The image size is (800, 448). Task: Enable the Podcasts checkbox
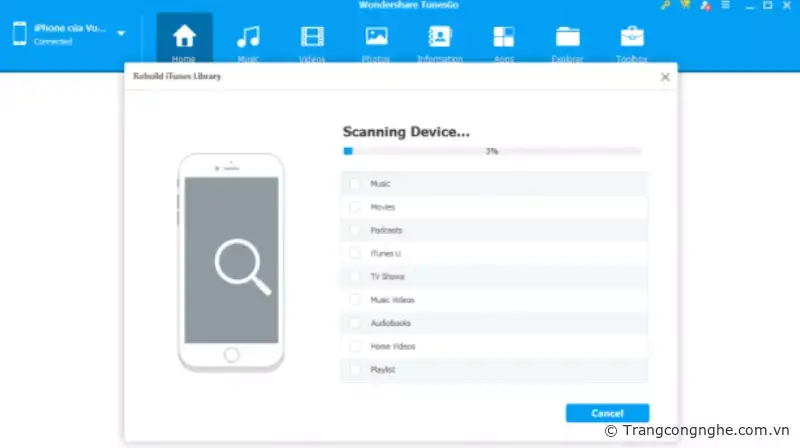pyautogui.click(x=354, y=230)
